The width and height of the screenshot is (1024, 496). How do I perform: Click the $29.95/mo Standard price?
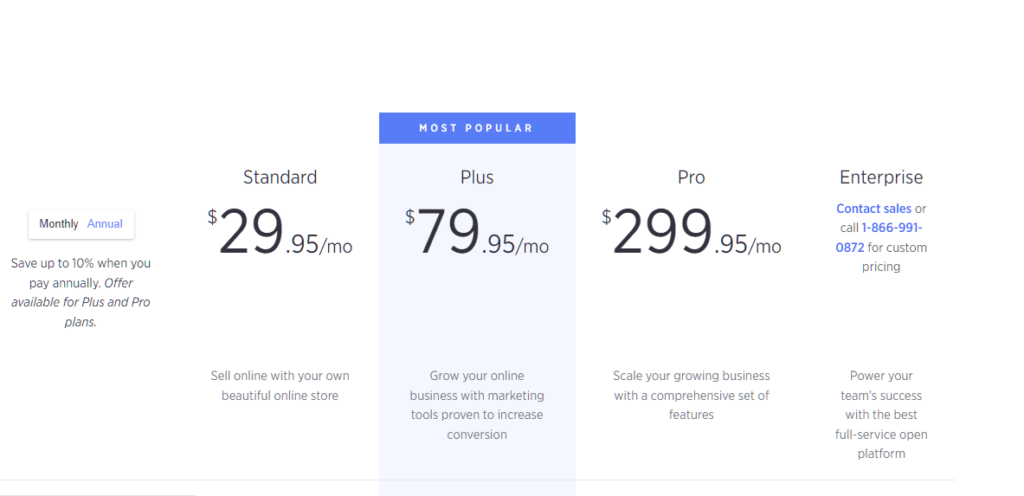280,234
